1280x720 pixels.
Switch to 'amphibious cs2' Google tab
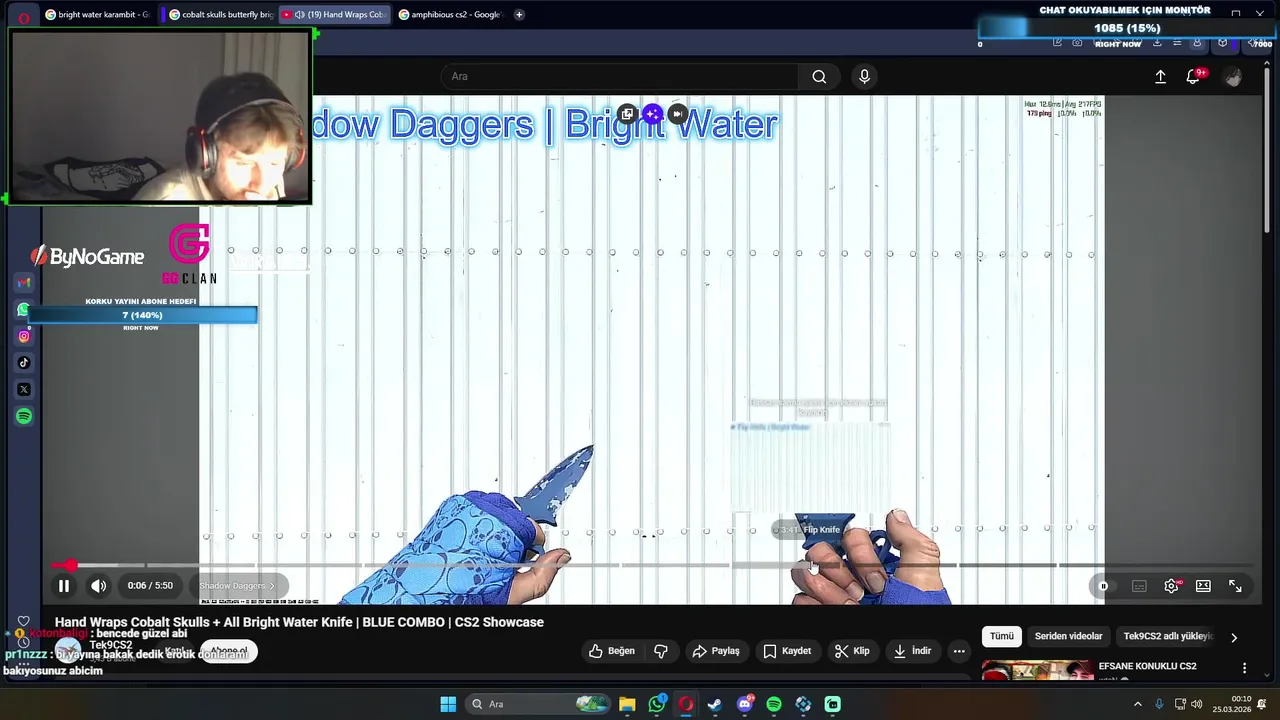point(449,14)
